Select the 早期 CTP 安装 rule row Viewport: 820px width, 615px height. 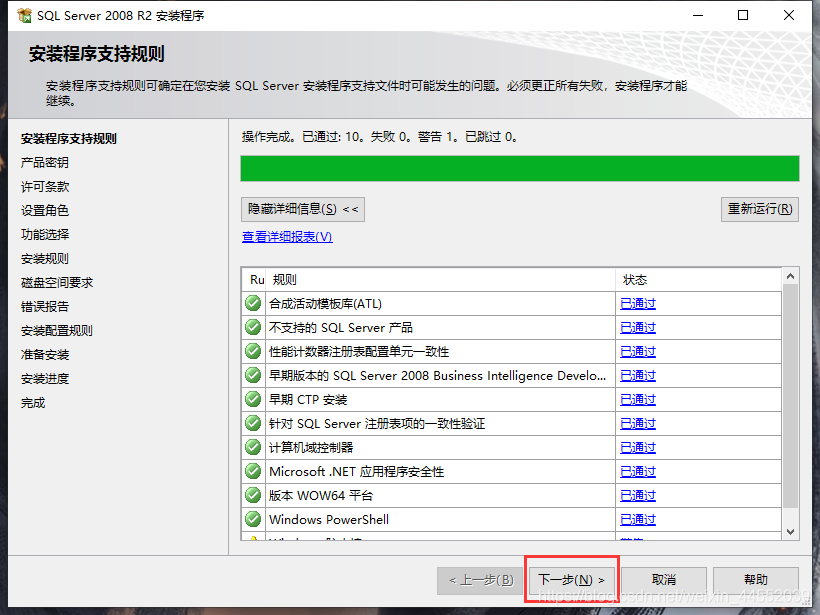(x=511, y=400)
